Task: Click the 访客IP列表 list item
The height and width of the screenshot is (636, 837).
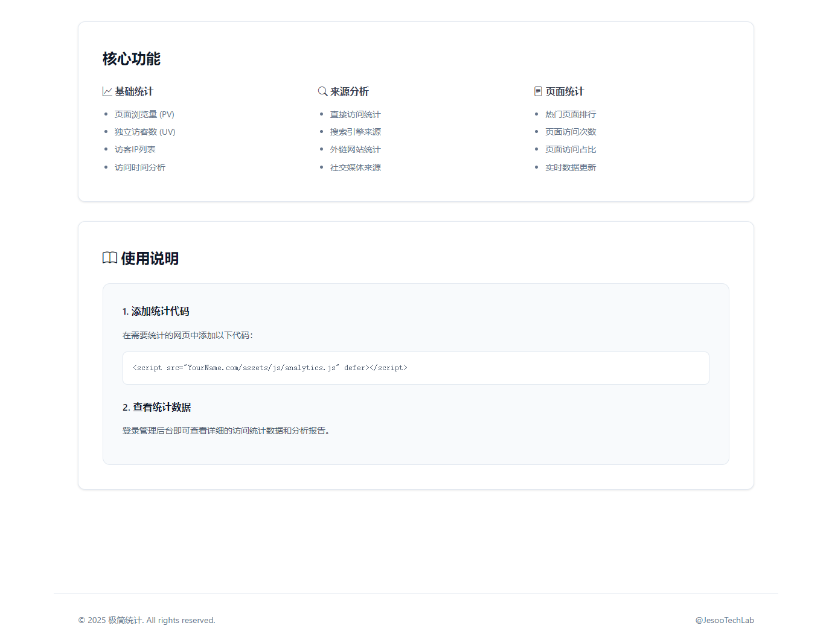Action: click(x=135, y=150)
